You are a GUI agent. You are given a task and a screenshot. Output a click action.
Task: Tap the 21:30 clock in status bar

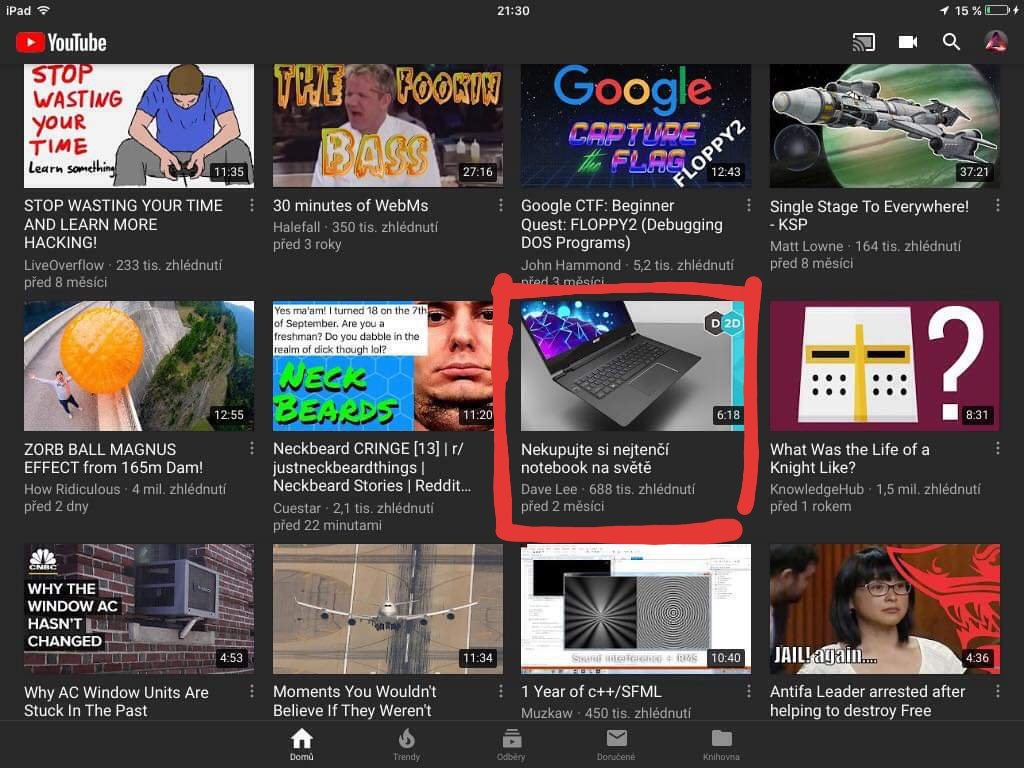513,10
